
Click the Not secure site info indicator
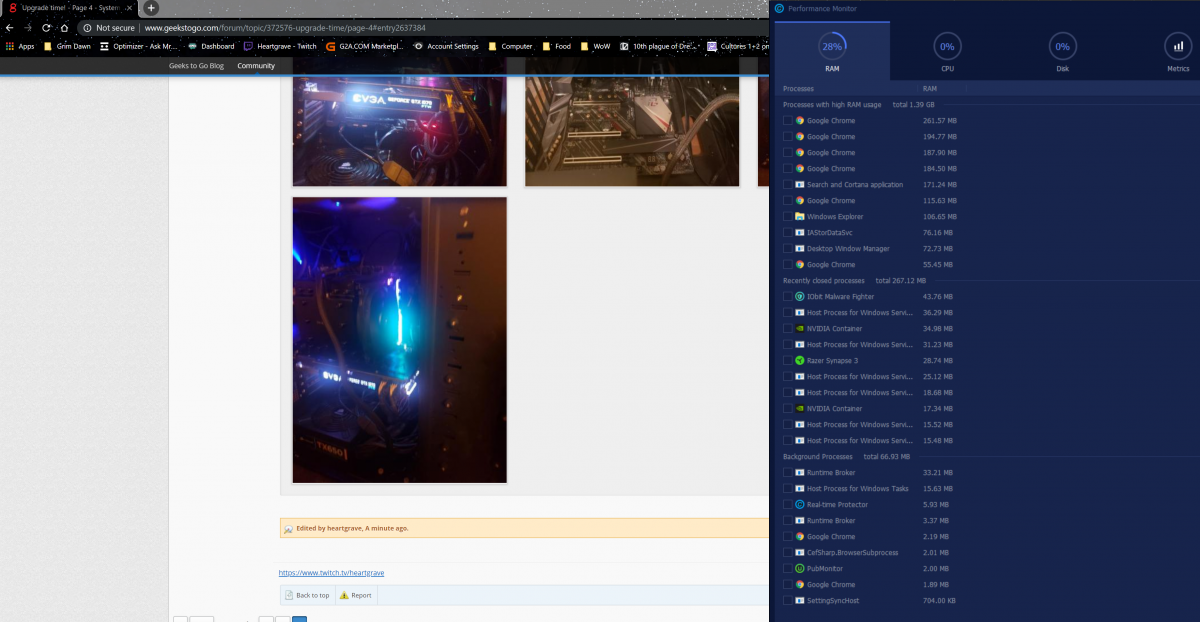coord(109,28)
